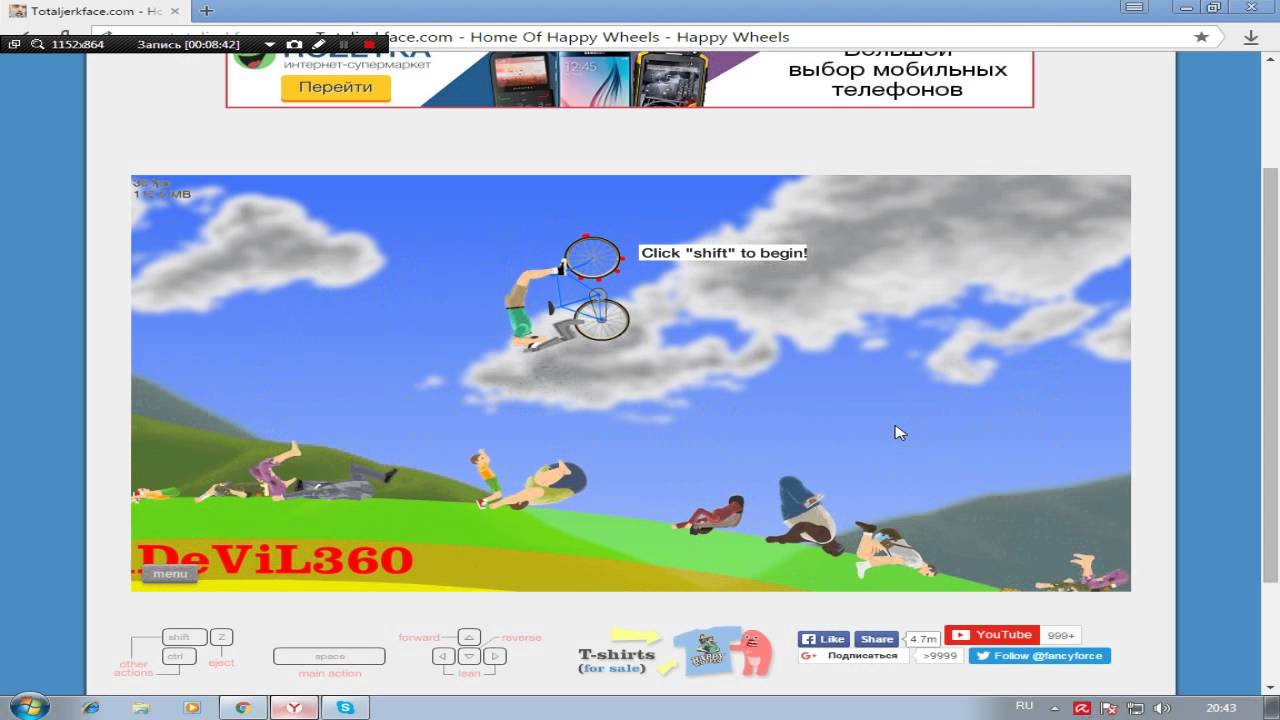Image resolution: width=1280 pixels, height=720 pixels.
Task: Click the left-arrow key diagram
Action: pos(444,657)
